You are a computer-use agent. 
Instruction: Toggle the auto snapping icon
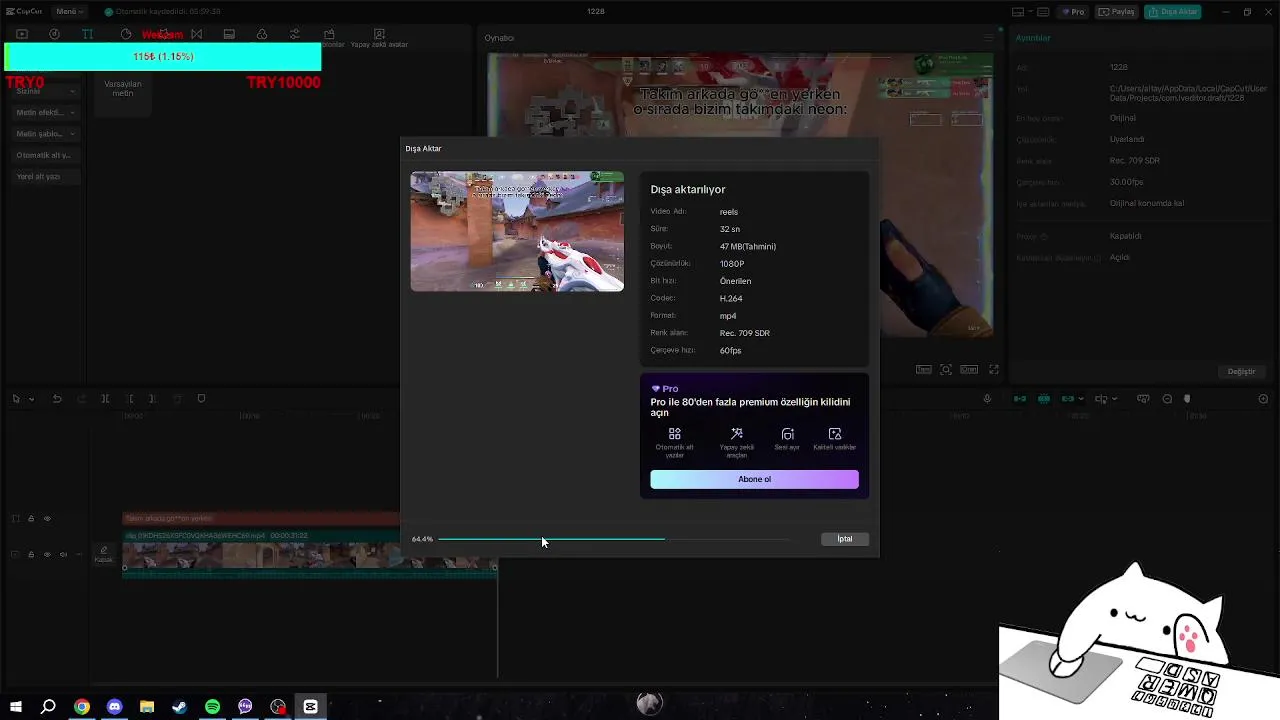coord(1044,399)
